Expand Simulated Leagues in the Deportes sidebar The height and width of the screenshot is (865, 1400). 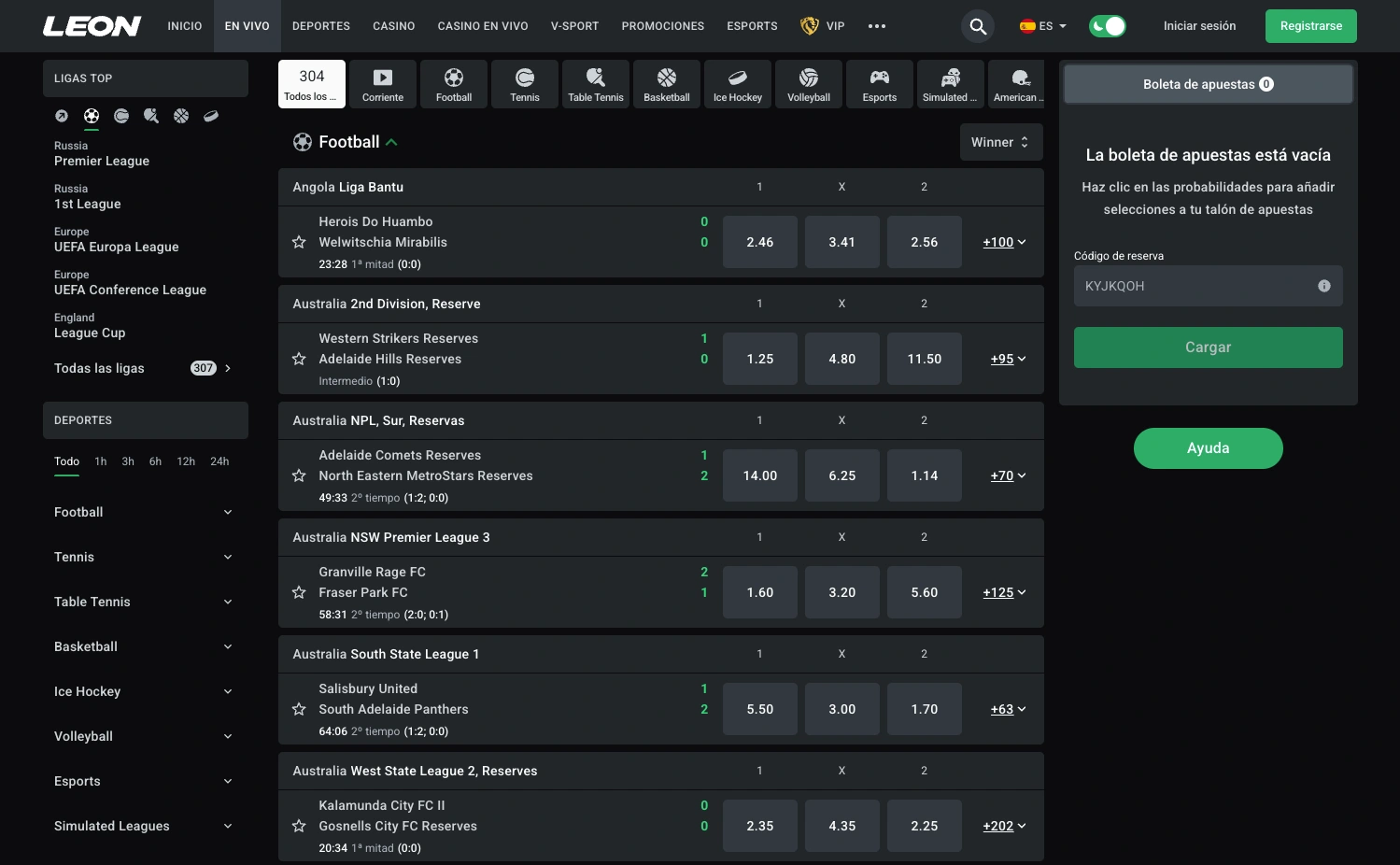tap(145, 826)
